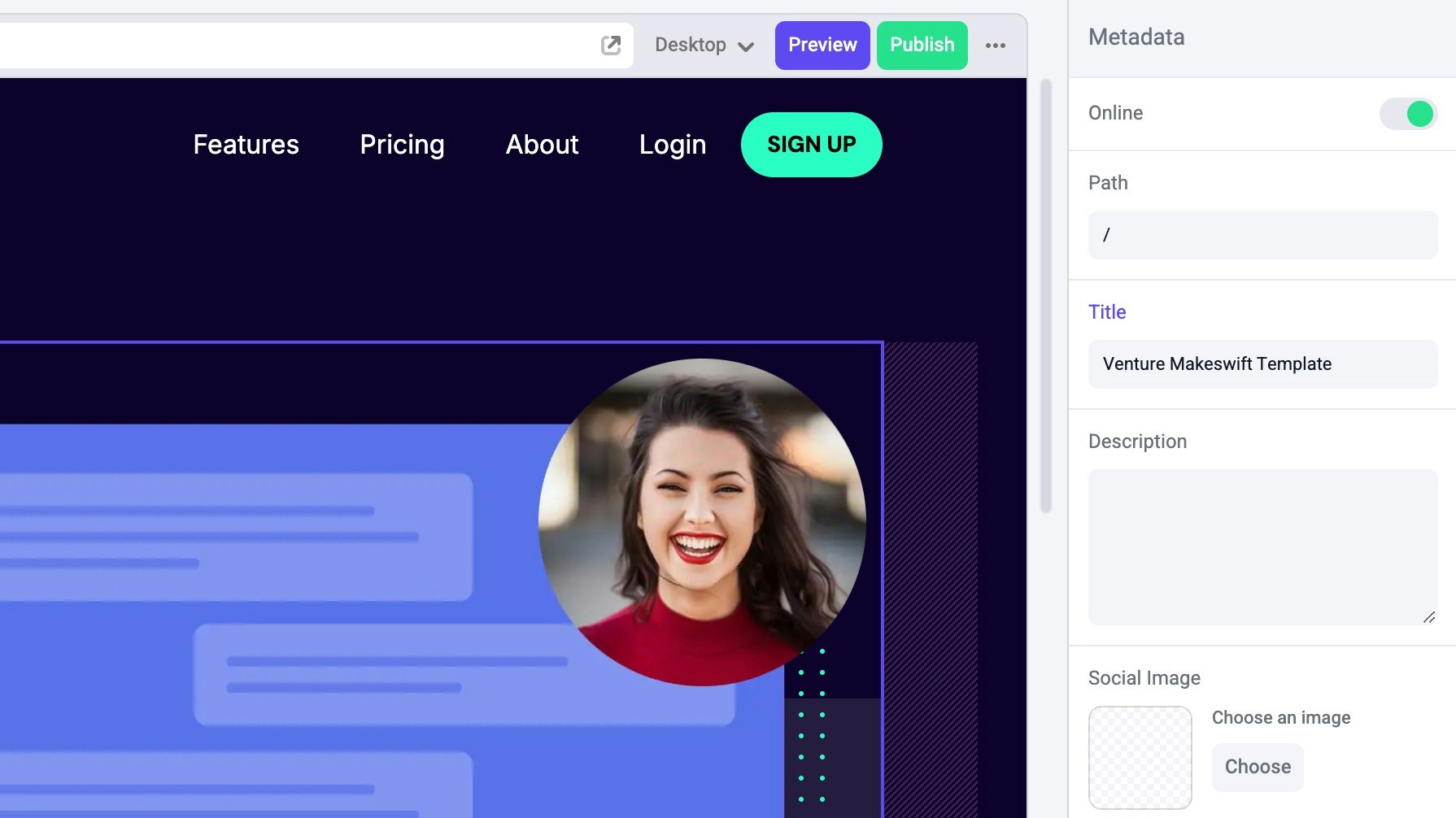Edit the Title field Venture Makeswift Template
This screenshot has height=818, width=1456.
click(x=1262, y=364)
